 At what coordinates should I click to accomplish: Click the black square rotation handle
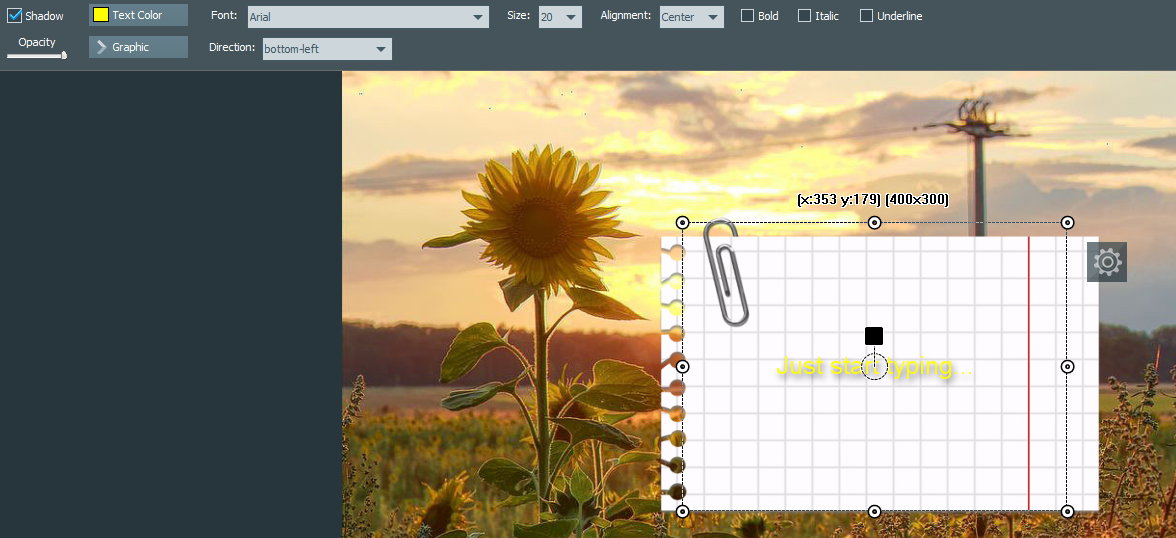click(874, 336)
